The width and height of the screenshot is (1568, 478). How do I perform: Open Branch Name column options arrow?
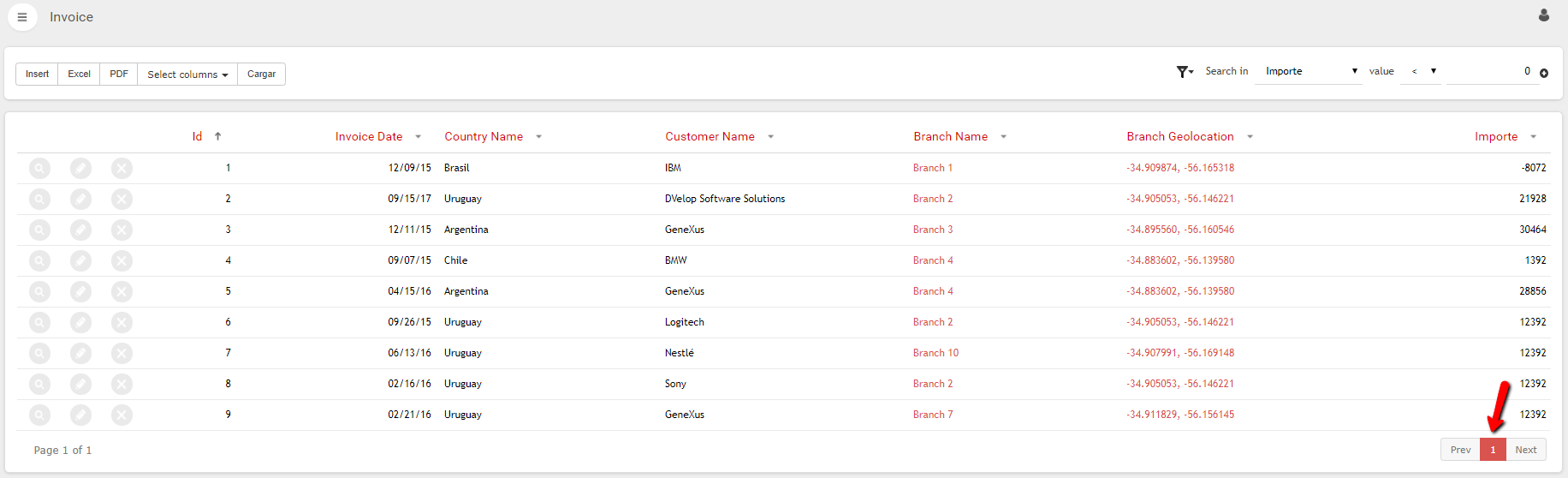1003,137
